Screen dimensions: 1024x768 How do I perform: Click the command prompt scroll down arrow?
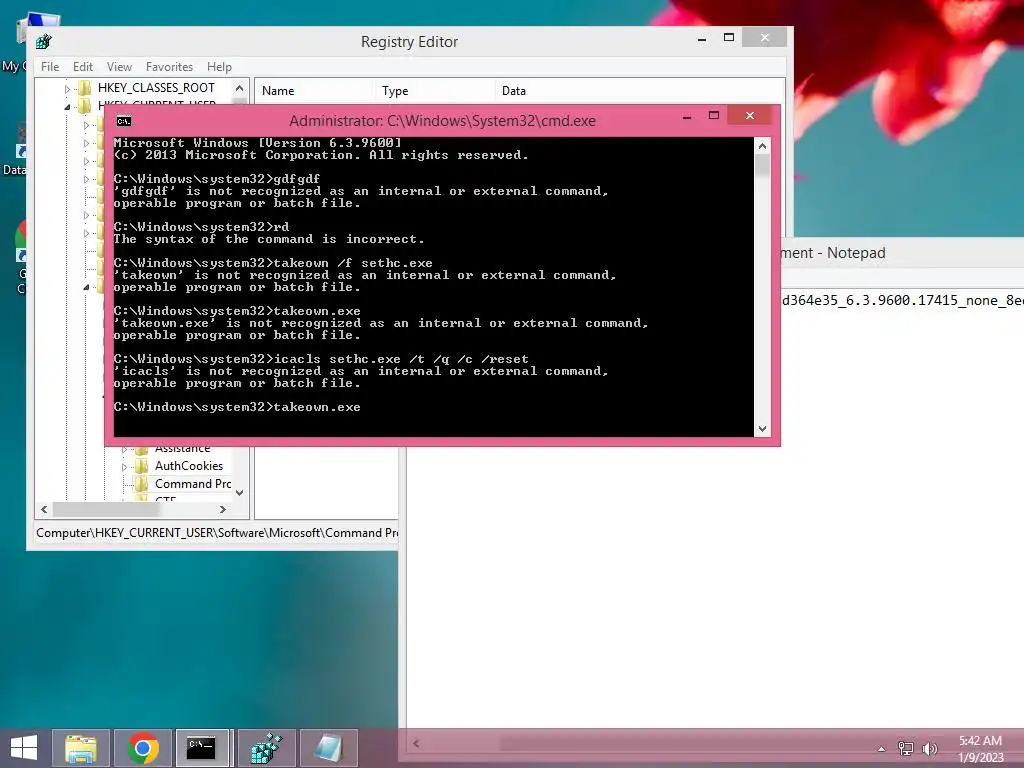[762, 429]
